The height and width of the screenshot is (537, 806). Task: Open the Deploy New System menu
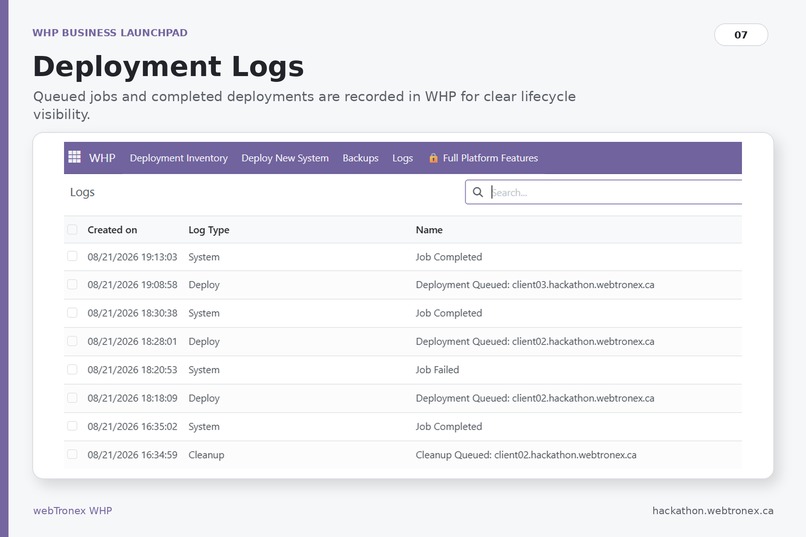pyautogui.click(x=285, y=158)
